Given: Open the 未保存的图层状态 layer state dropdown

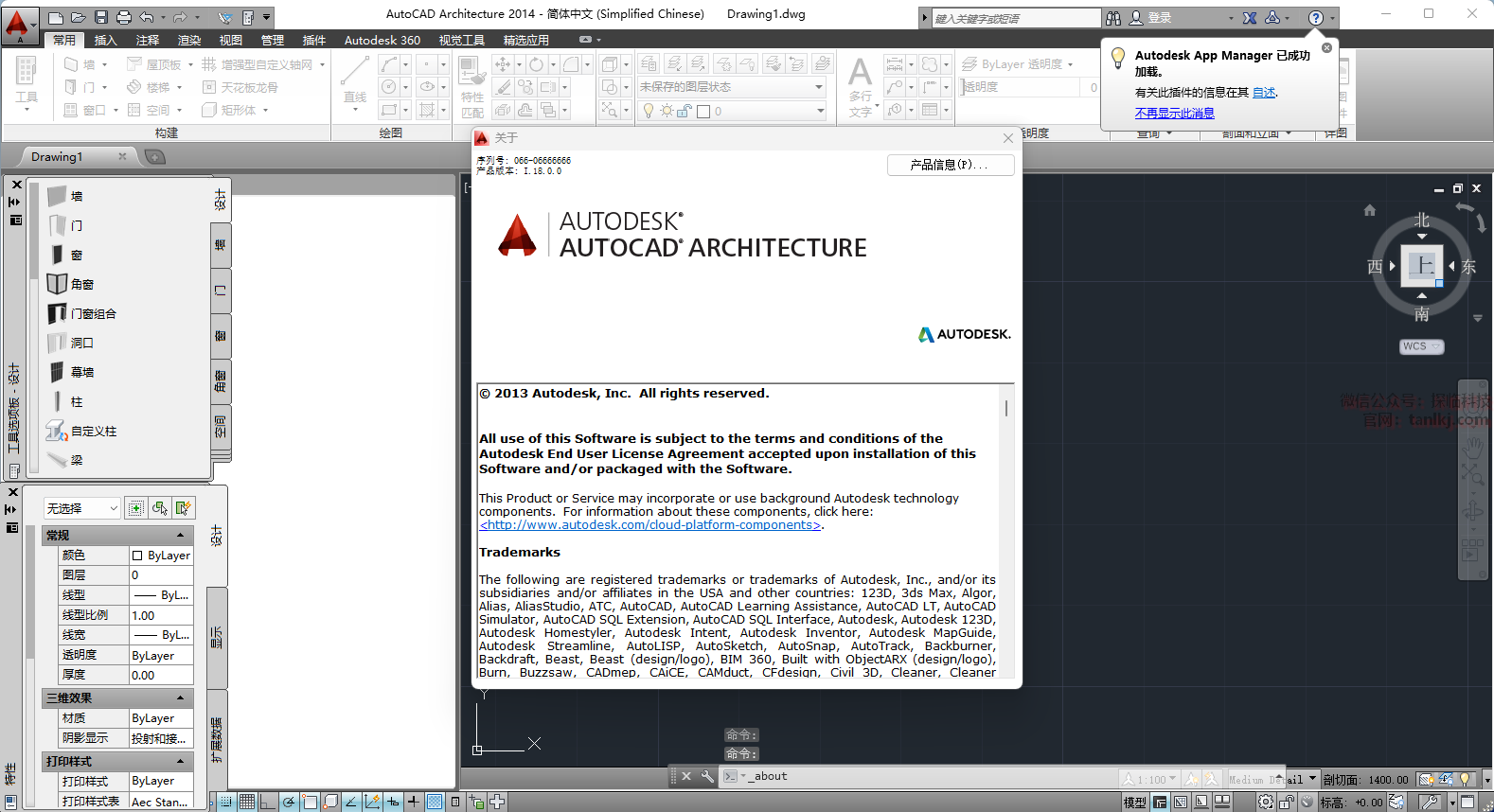Looking at the screenshot, I should [732, 87].
